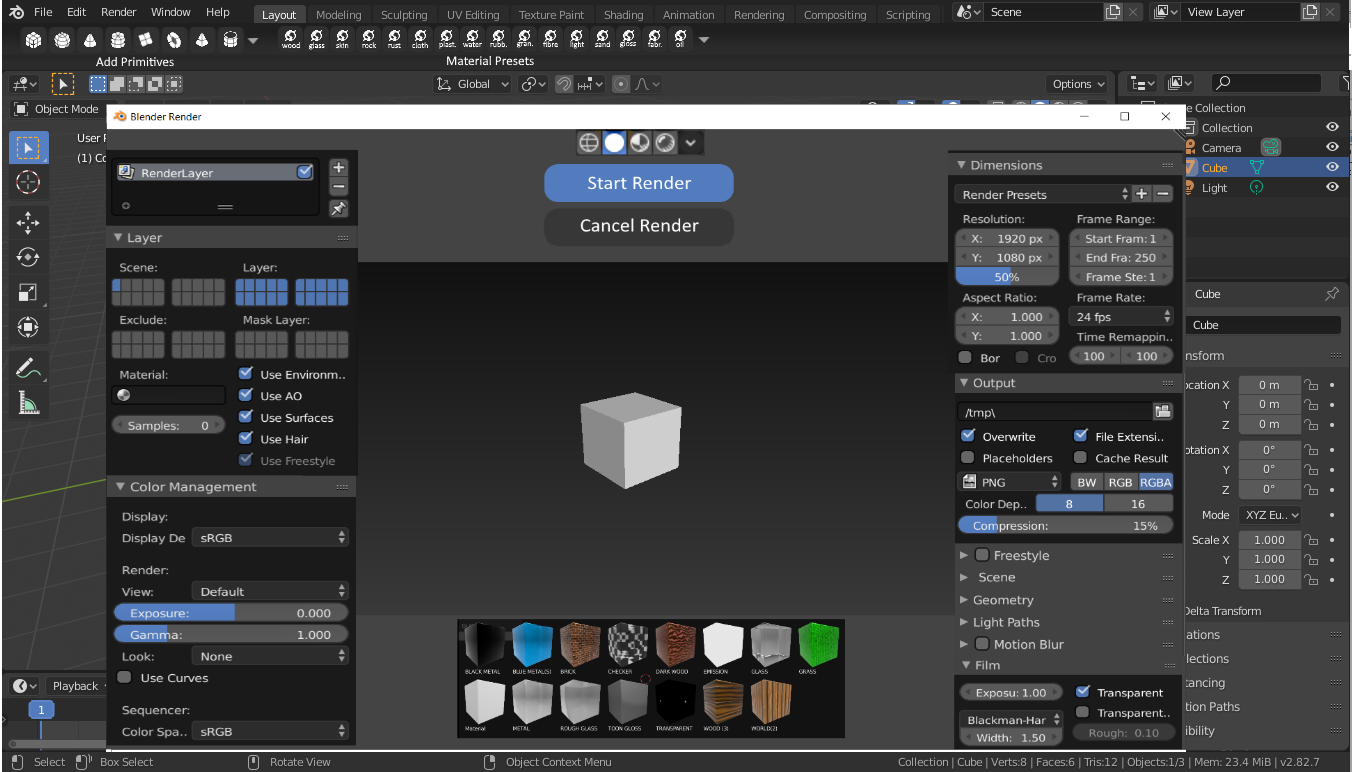Viewport: 1352px width, 772px height.
Task: Pin the render layer with pin icon
Action: 338,209
